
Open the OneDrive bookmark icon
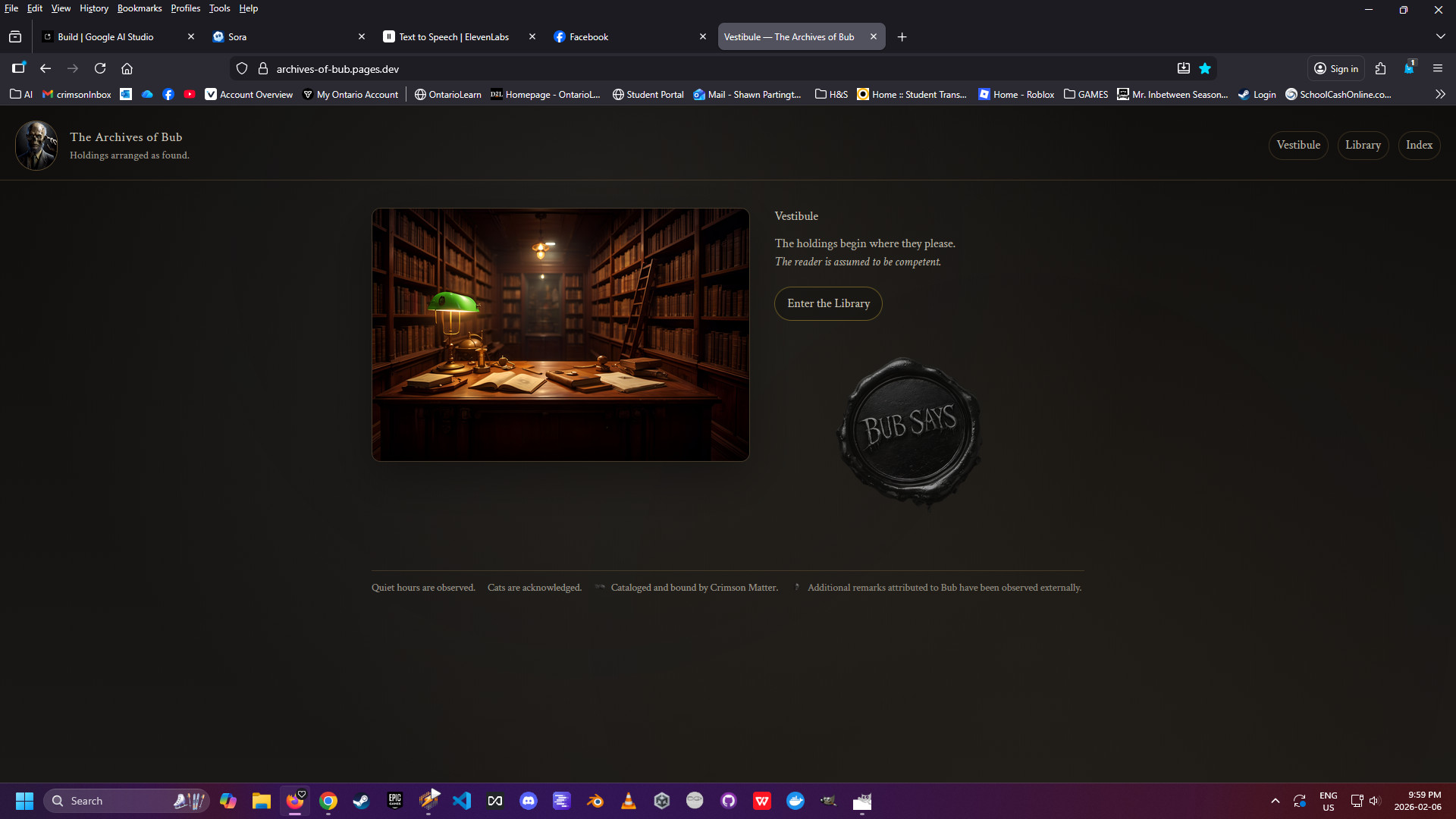pos(147,94)
